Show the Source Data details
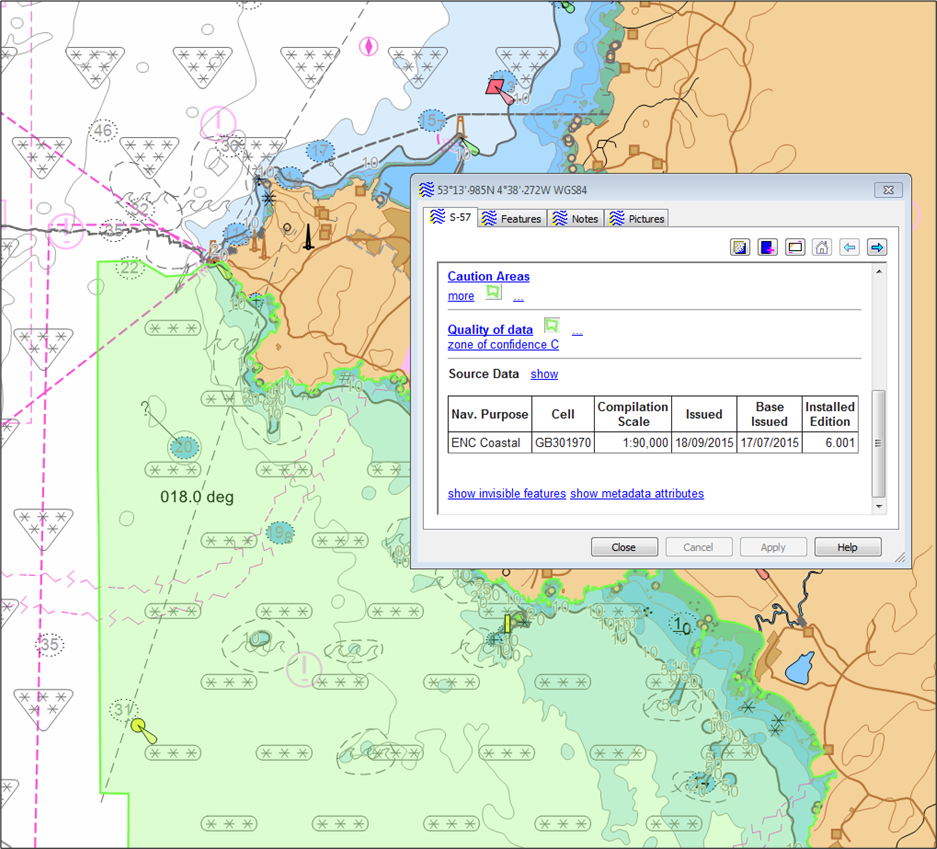This screenshot has height=849, width=937. pos(544,374)
